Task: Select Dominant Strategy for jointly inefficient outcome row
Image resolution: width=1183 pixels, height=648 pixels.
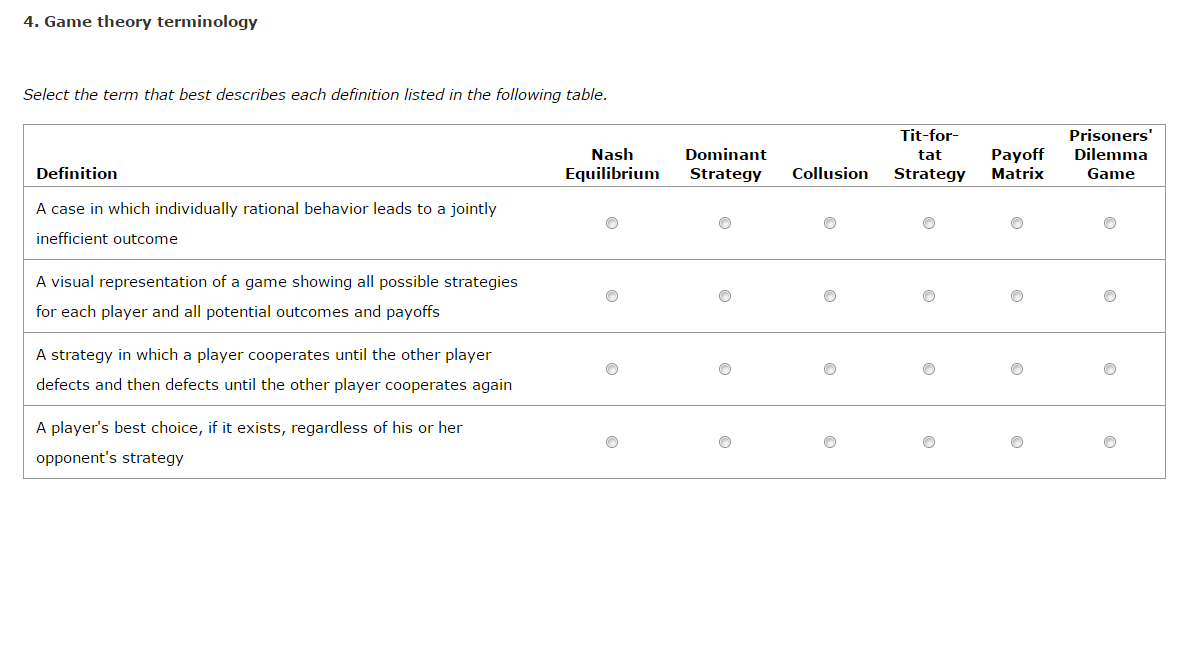Action: 725,223
